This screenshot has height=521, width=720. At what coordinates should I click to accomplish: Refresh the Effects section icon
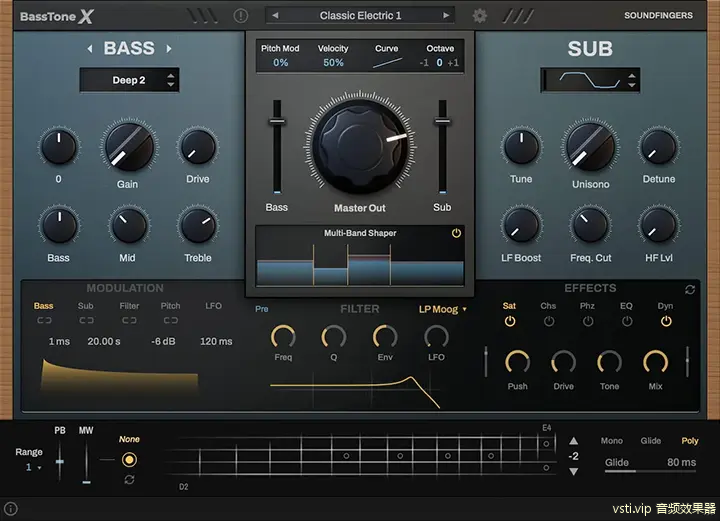[x=690, y=290]
